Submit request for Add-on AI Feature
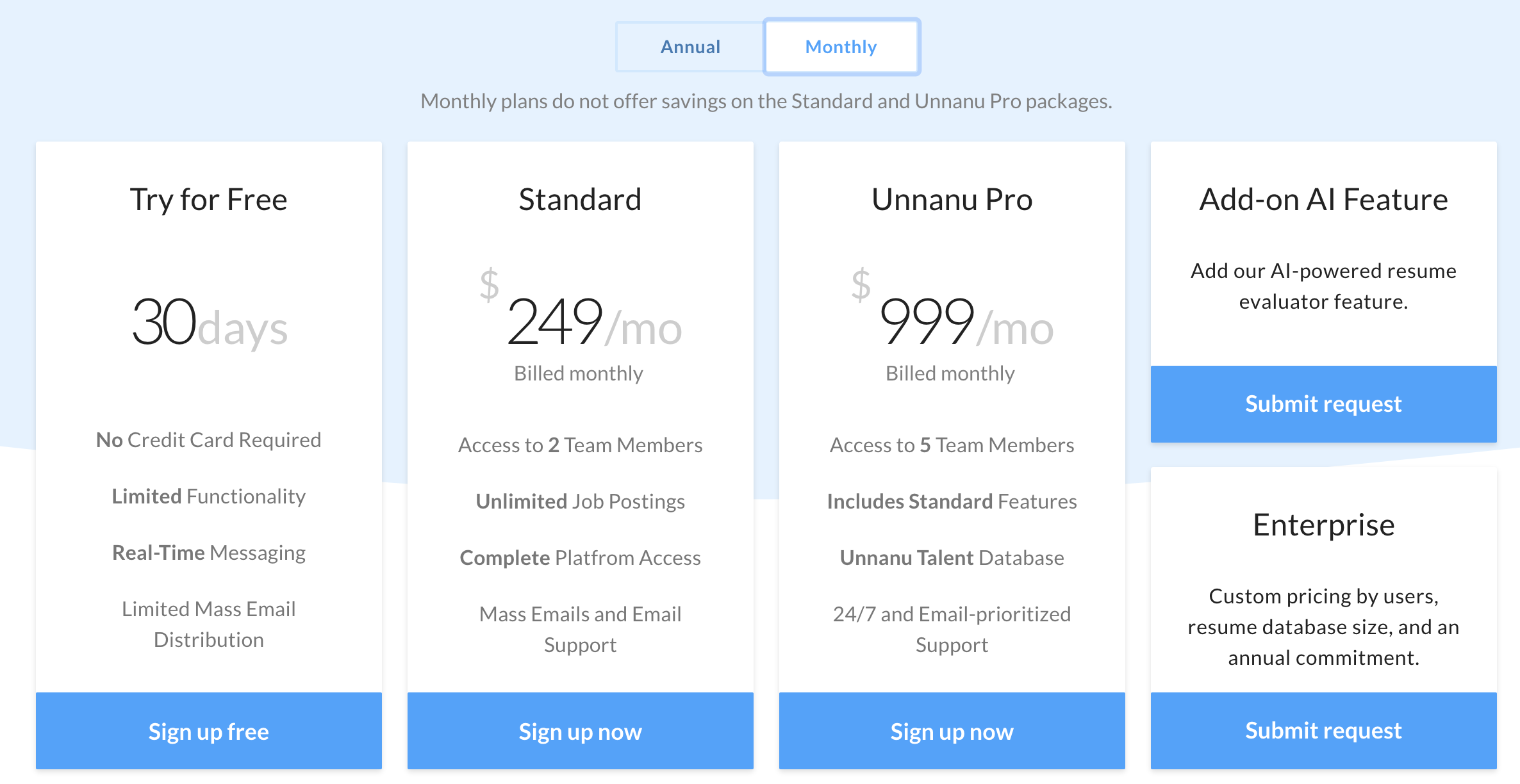Image resolution: width=1520 pixels, height=784 pixels. tap(1324, 404)
